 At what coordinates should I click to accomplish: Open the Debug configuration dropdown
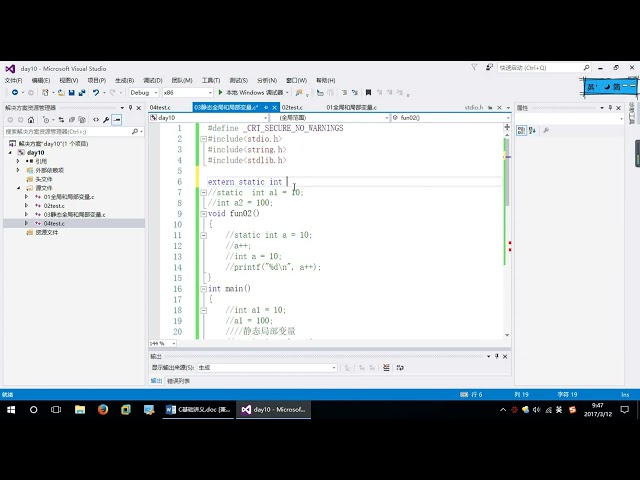pyautogui.click(x=144, y=93)
